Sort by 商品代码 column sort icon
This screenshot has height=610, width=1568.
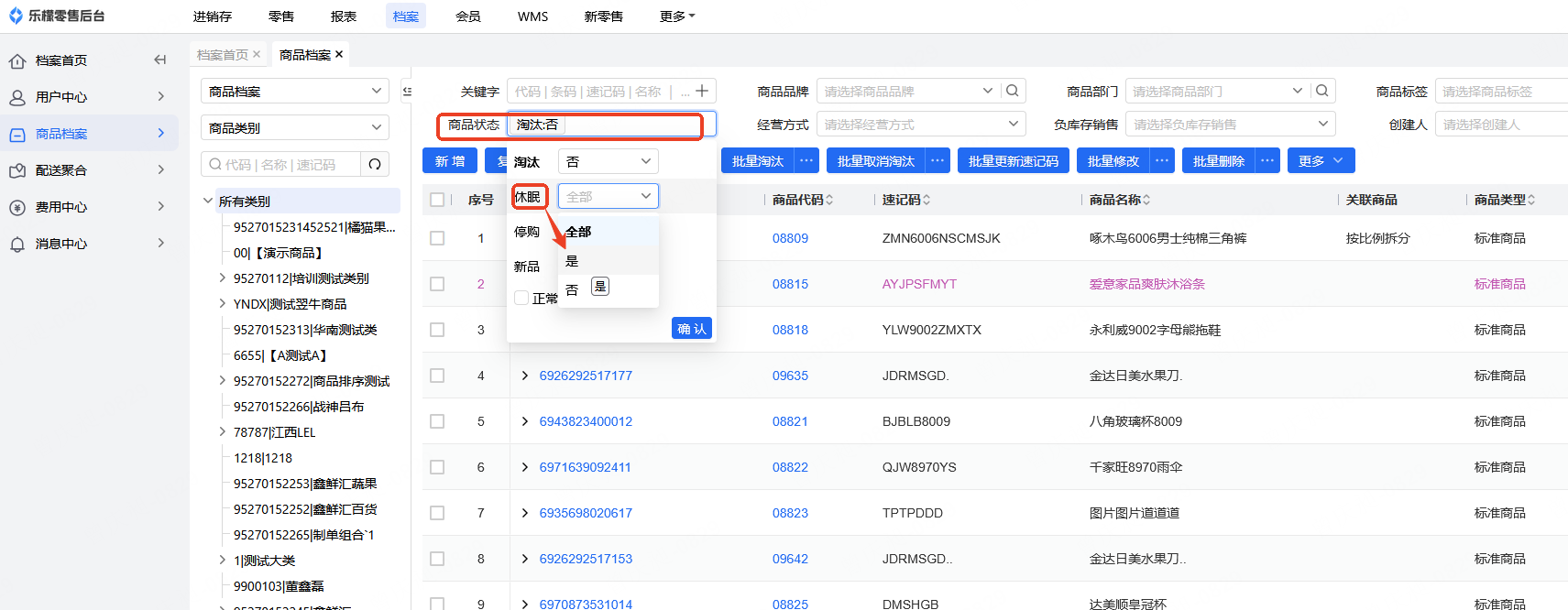click(x=829, y=200)
